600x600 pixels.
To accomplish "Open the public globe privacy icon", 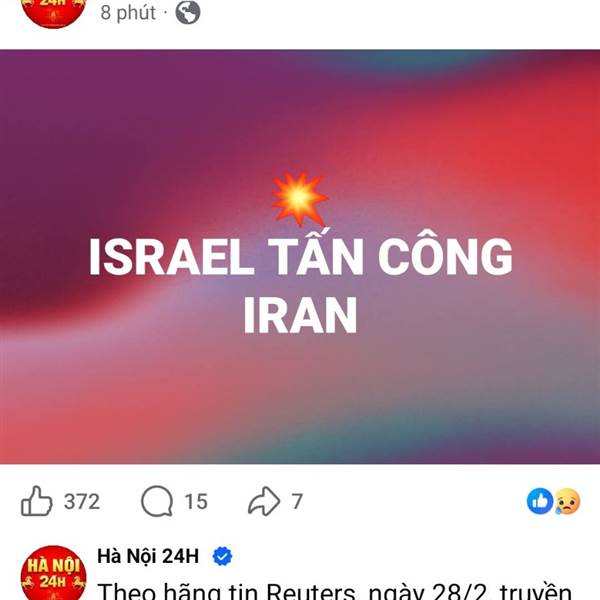I will click(188, 12).
